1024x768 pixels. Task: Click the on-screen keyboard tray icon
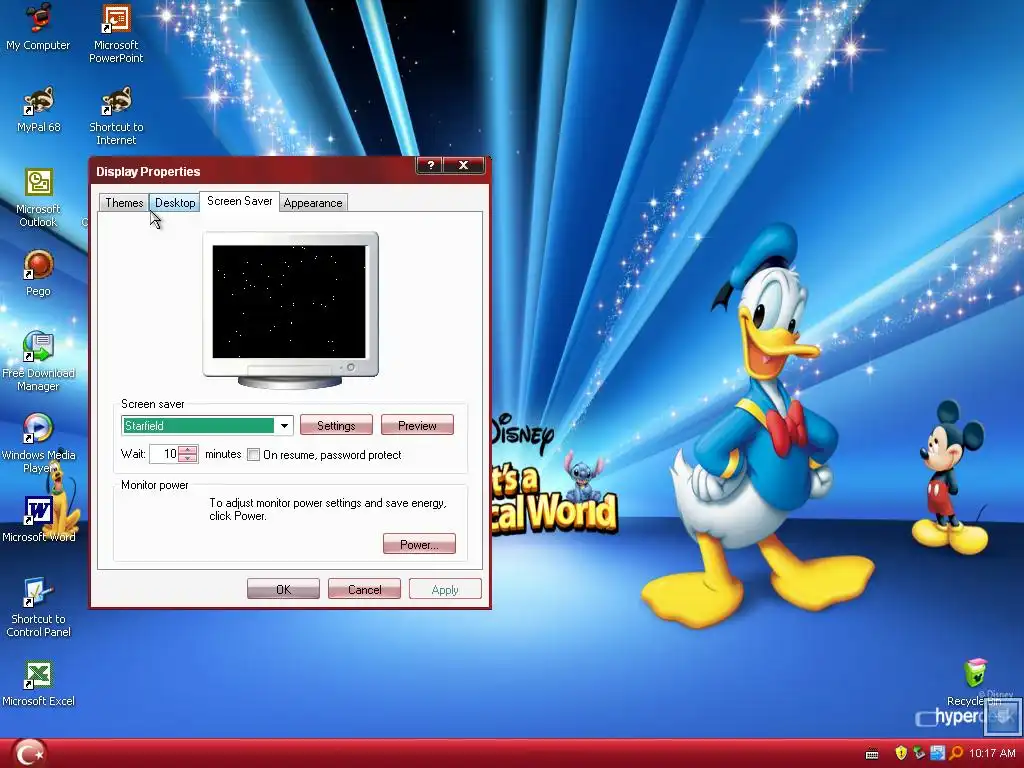pyautogui.click(x=872, y=754)
